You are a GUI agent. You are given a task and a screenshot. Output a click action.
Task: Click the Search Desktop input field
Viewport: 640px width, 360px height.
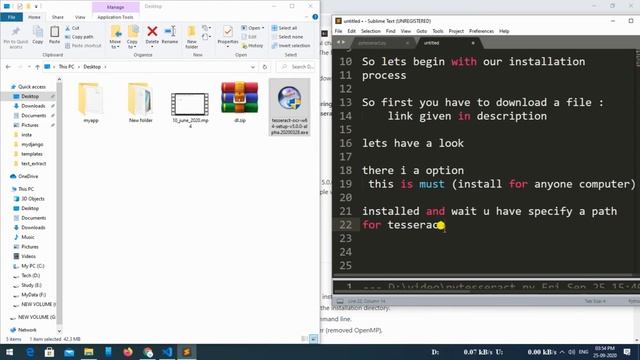tap(297, 67)
